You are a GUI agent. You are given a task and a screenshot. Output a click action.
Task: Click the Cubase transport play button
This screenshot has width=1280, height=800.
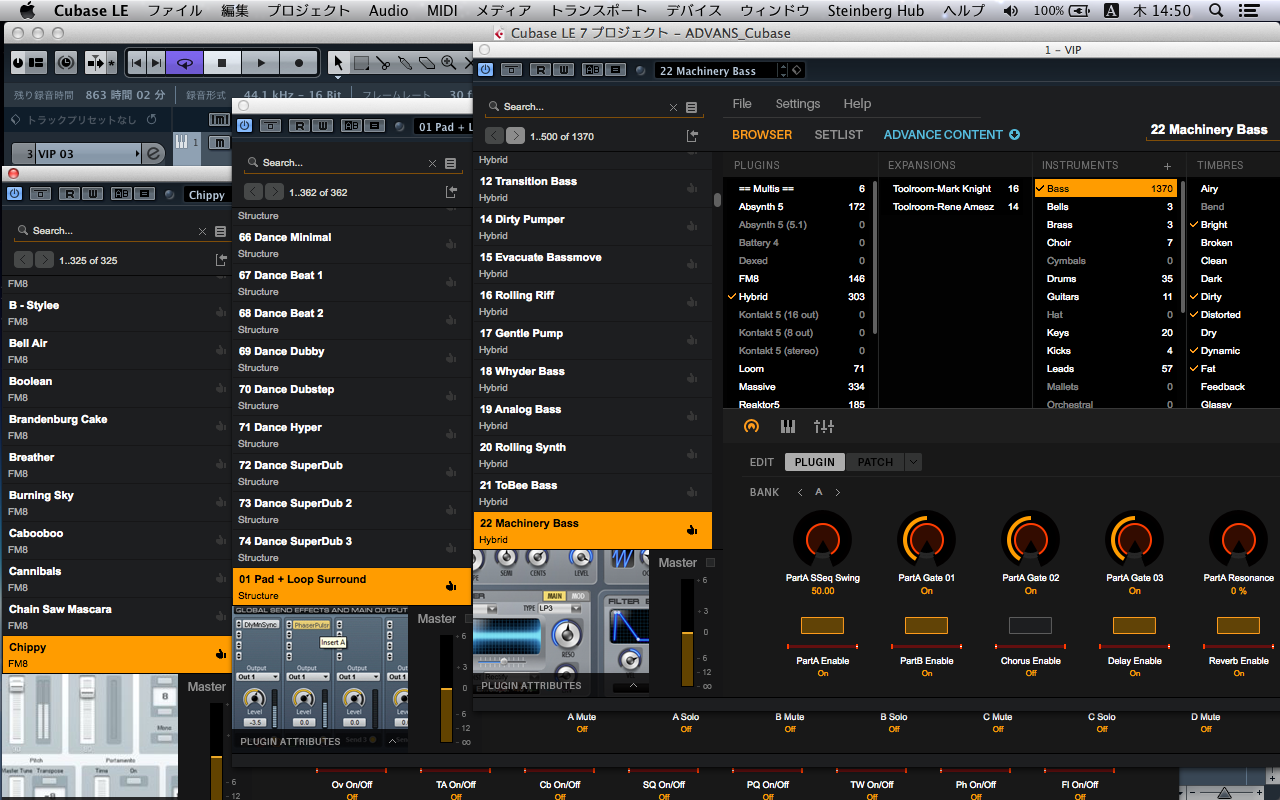tap(260, 62)
